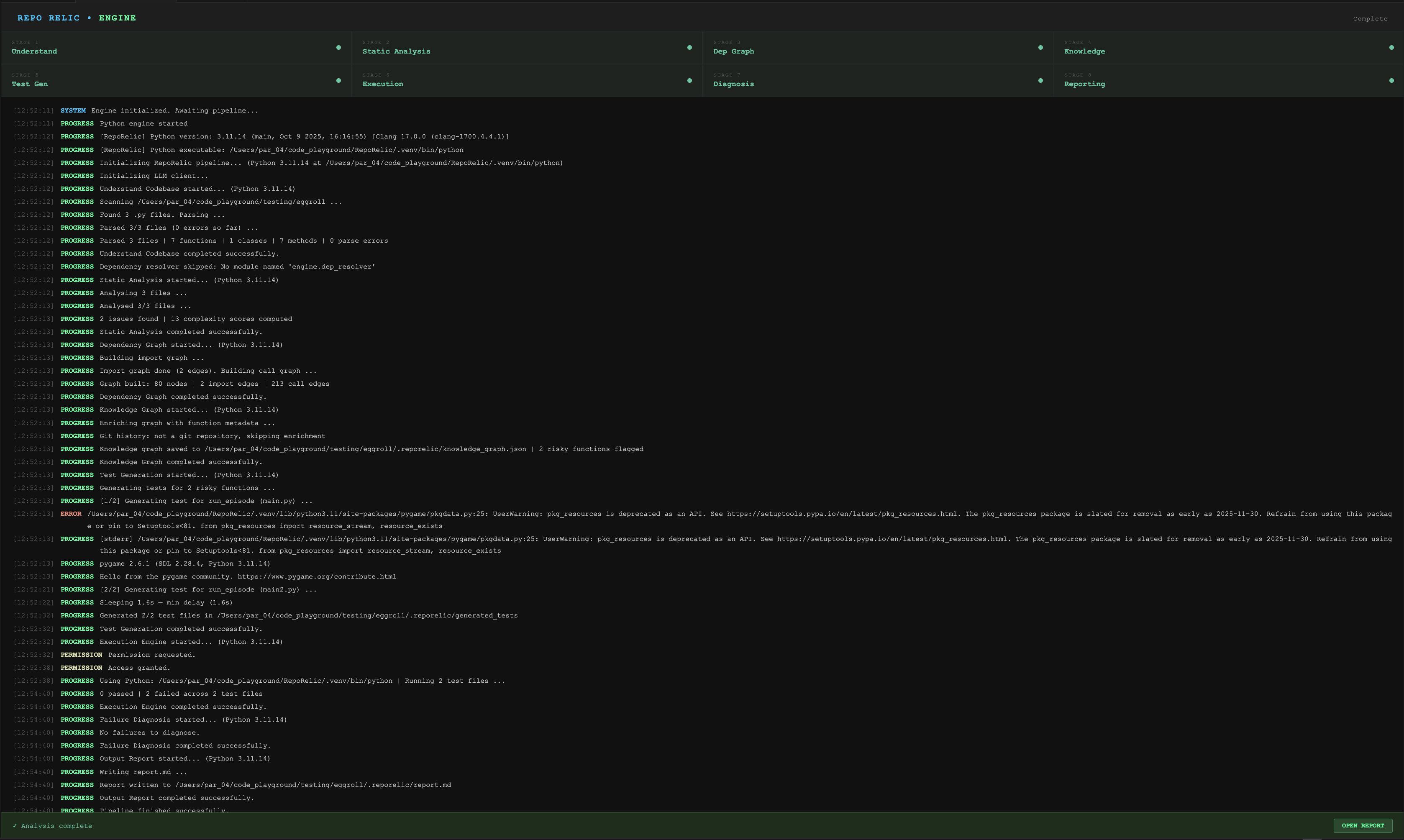Open the generated report with OPEN REPORT
The height and width of the screenshot is (840, 1404).
1363,825
